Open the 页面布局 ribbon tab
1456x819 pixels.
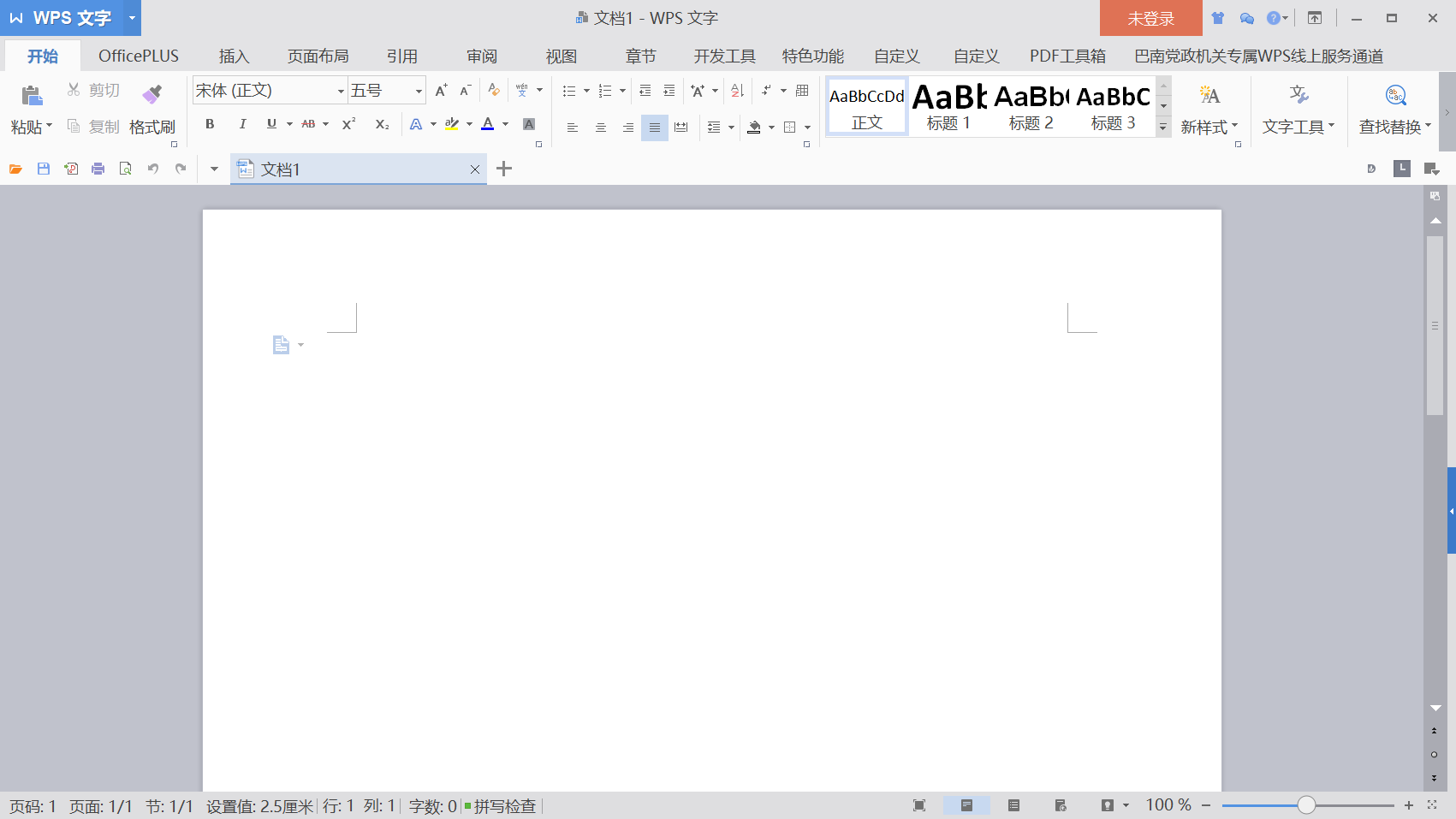tap(318, 56)
